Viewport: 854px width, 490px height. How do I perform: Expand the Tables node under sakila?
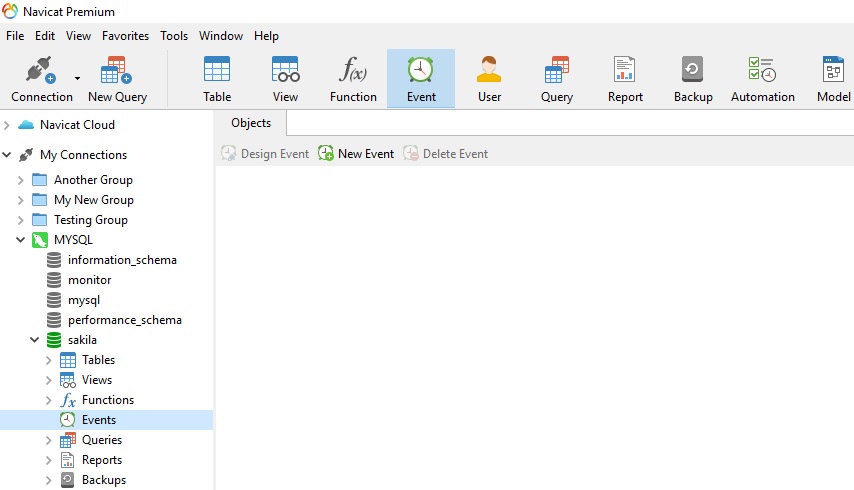(x=48, y=360)
